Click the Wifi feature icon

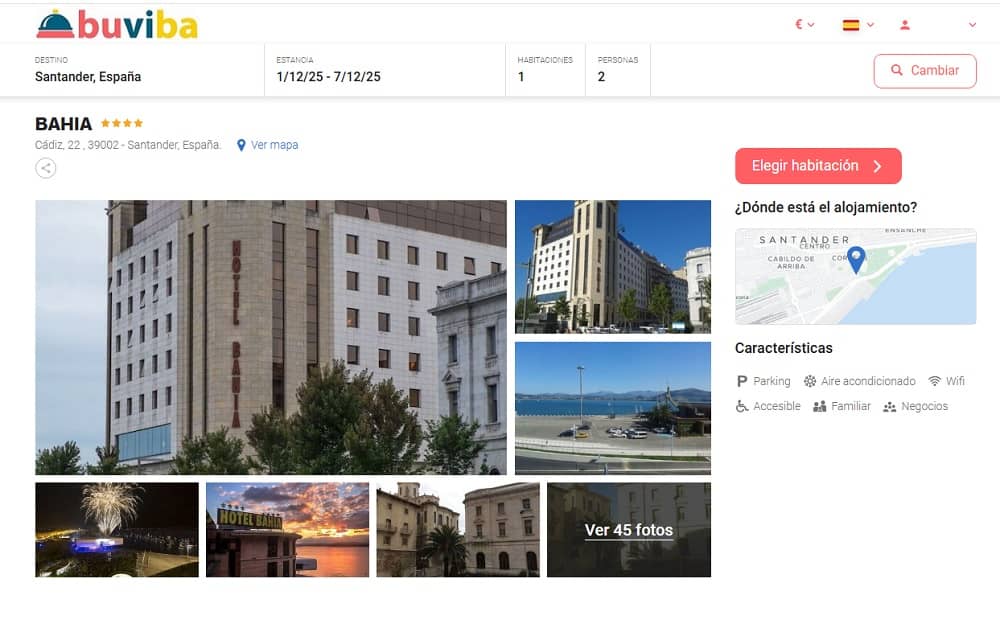click(934, 381)
